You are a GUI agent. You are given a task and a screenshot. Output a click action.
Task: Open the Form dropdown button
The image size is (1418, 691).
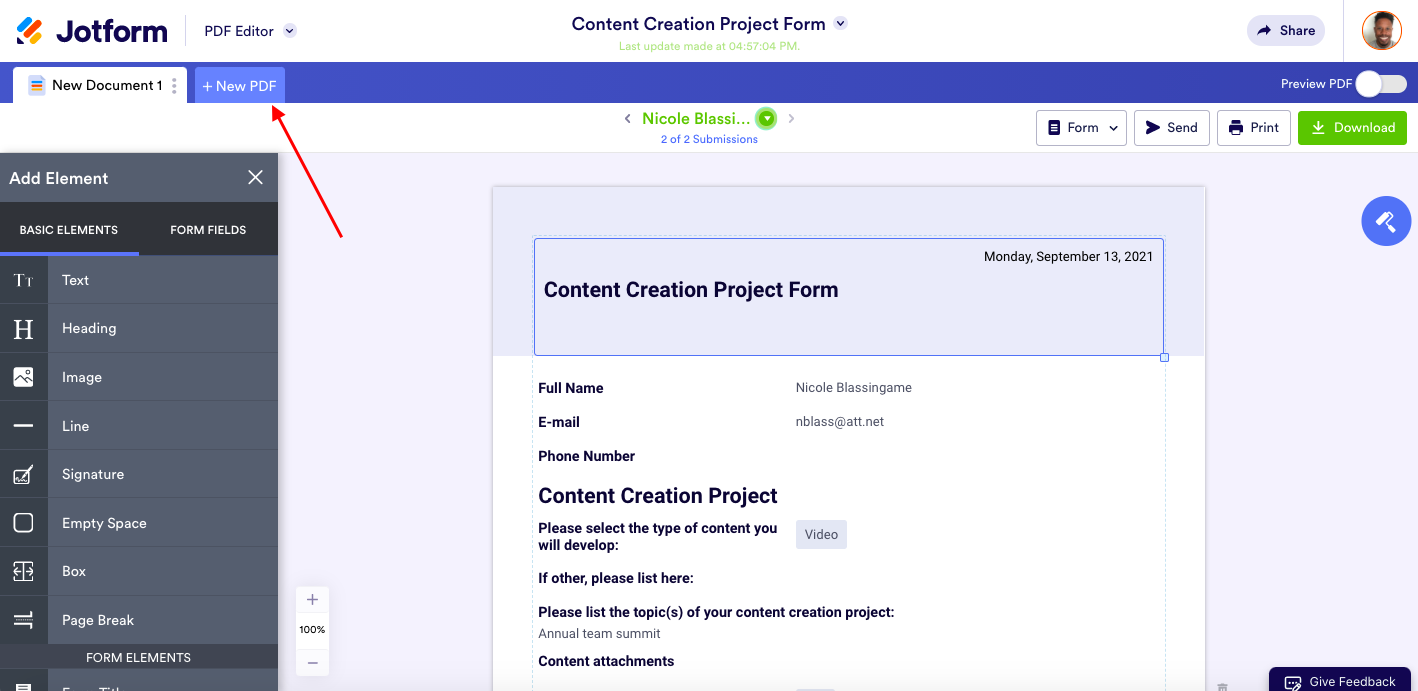tap(1081, 128)
